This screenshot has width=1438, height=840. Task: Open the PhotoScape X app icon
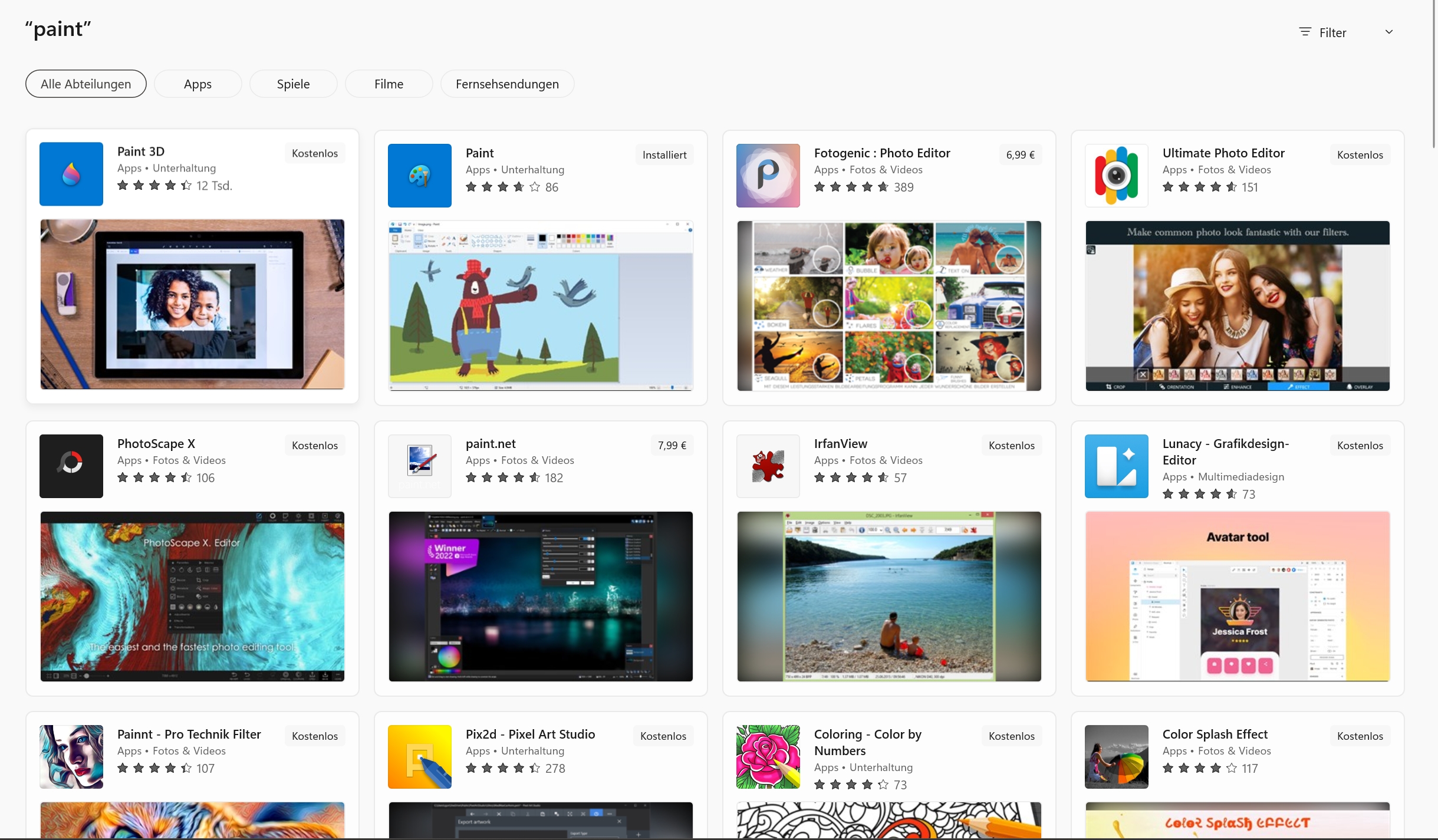point(71,466)
